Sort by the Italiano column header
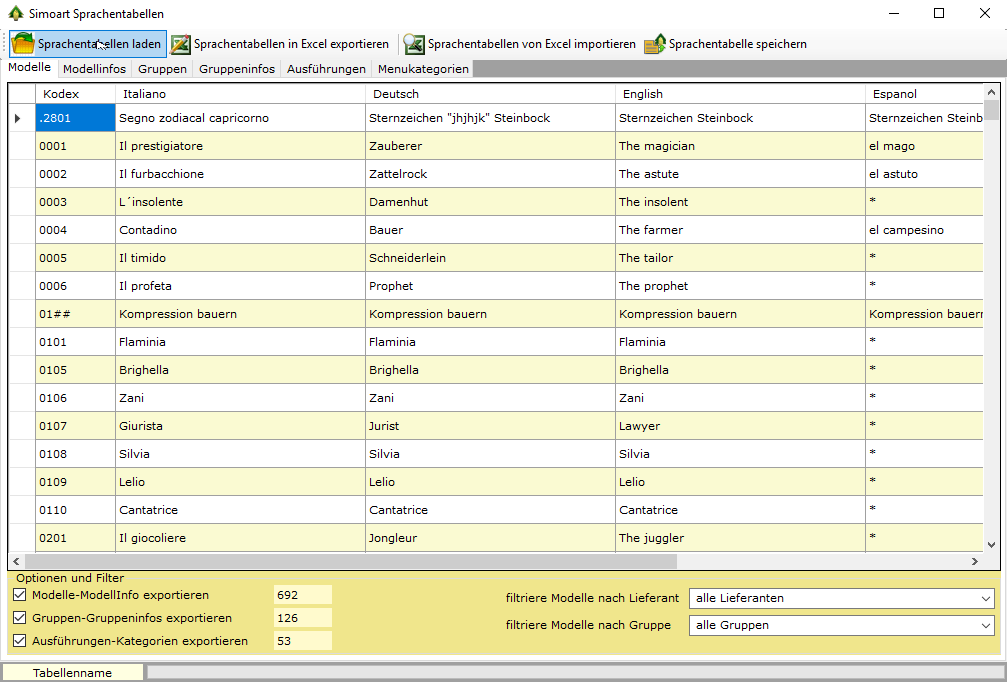This screenshot has height=682, width=1007. click(x=240, y=94)
